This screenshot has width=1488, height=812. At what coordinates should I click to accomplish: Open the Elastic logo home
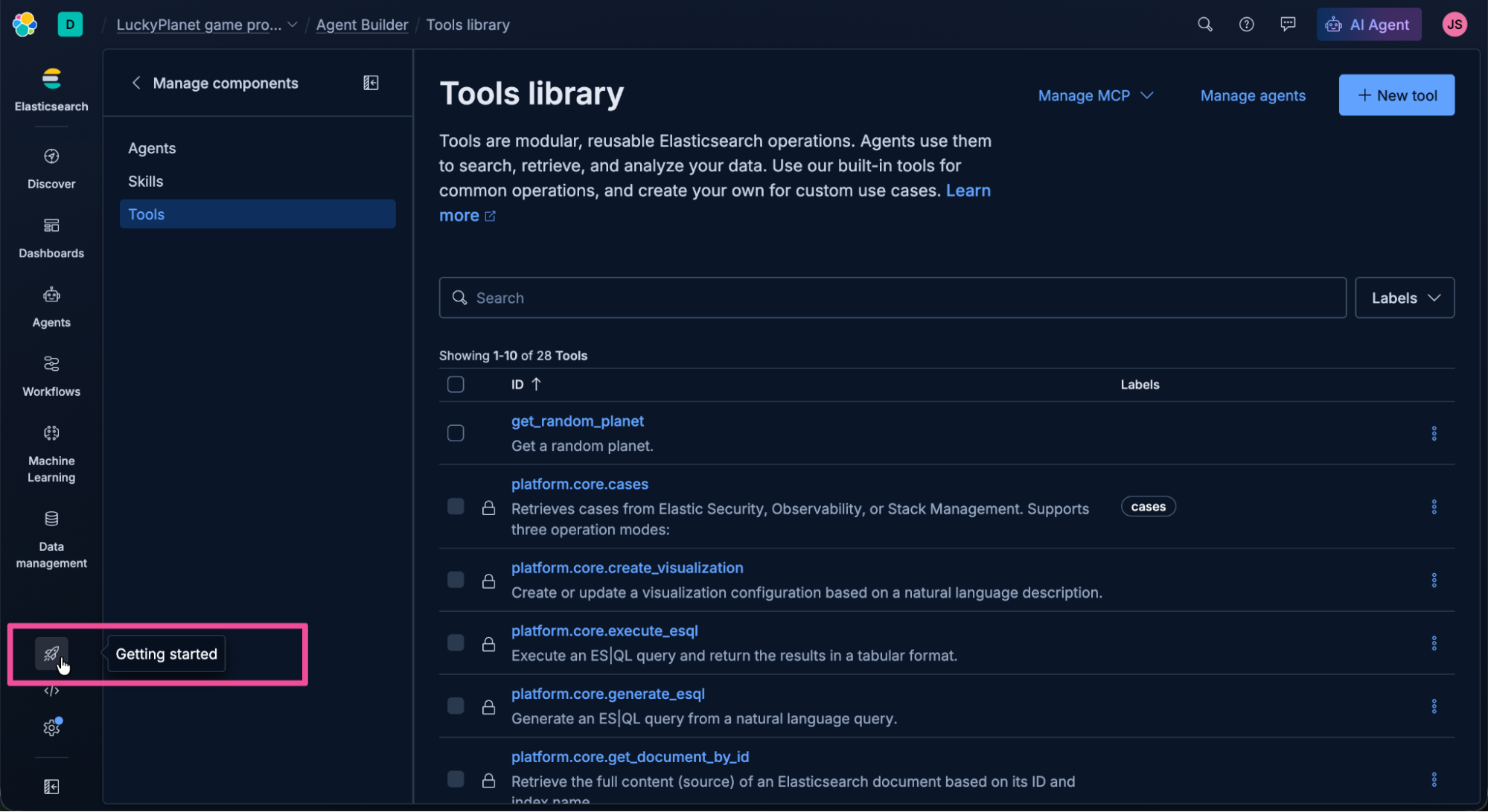pyautogui.click(x=25, y=25)
